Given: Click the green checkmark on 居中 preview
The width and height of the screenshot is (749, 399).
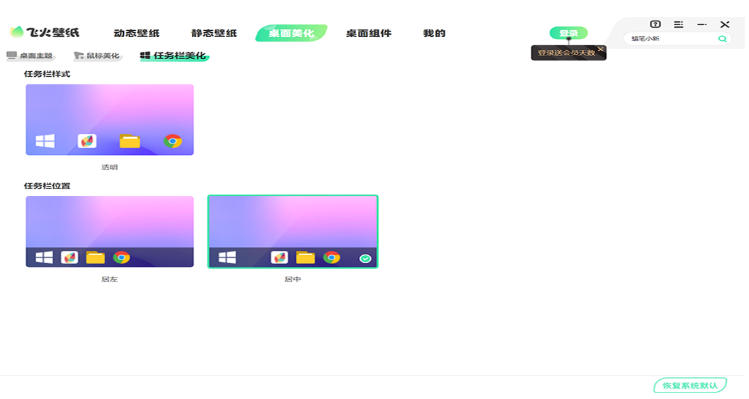Looking at the screenshot, I should pyautogui.click(x=365, y=259).
